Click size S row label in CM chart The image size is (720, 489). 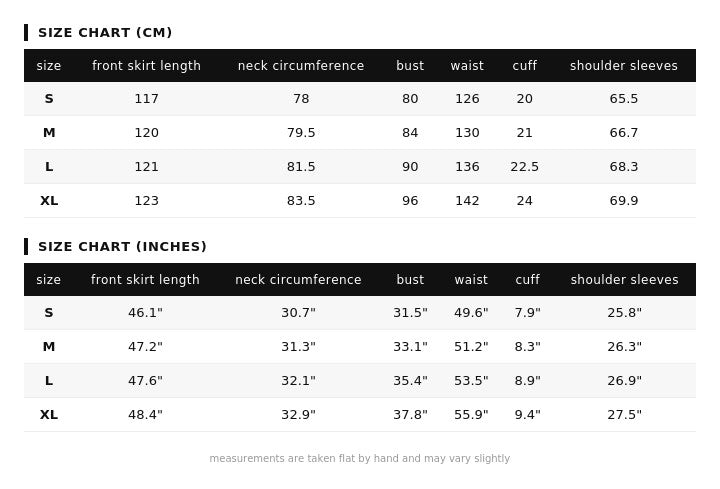49,99
